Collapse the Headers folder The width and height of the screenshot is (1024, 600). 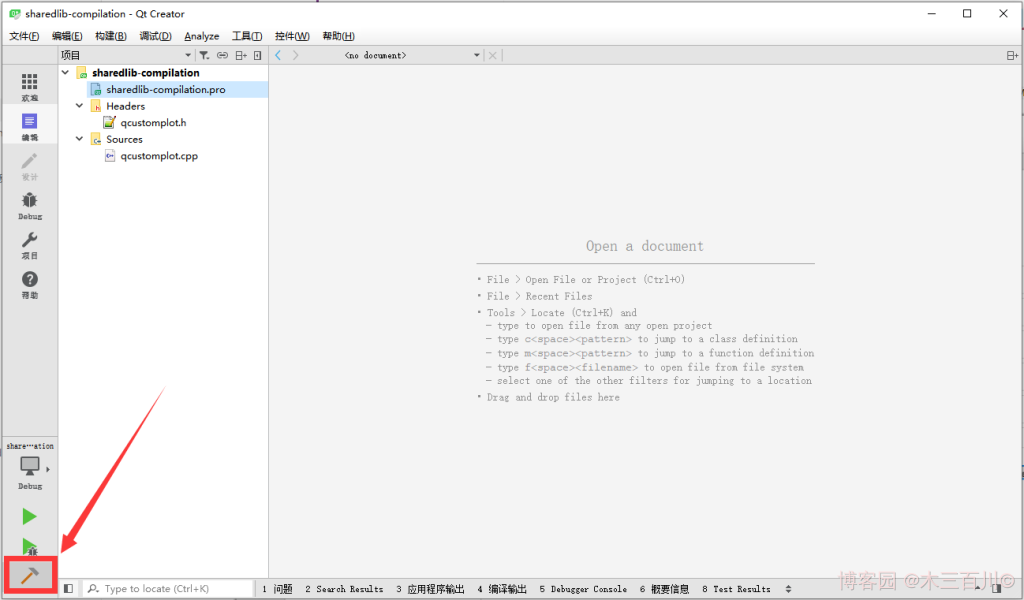point(80,106)
